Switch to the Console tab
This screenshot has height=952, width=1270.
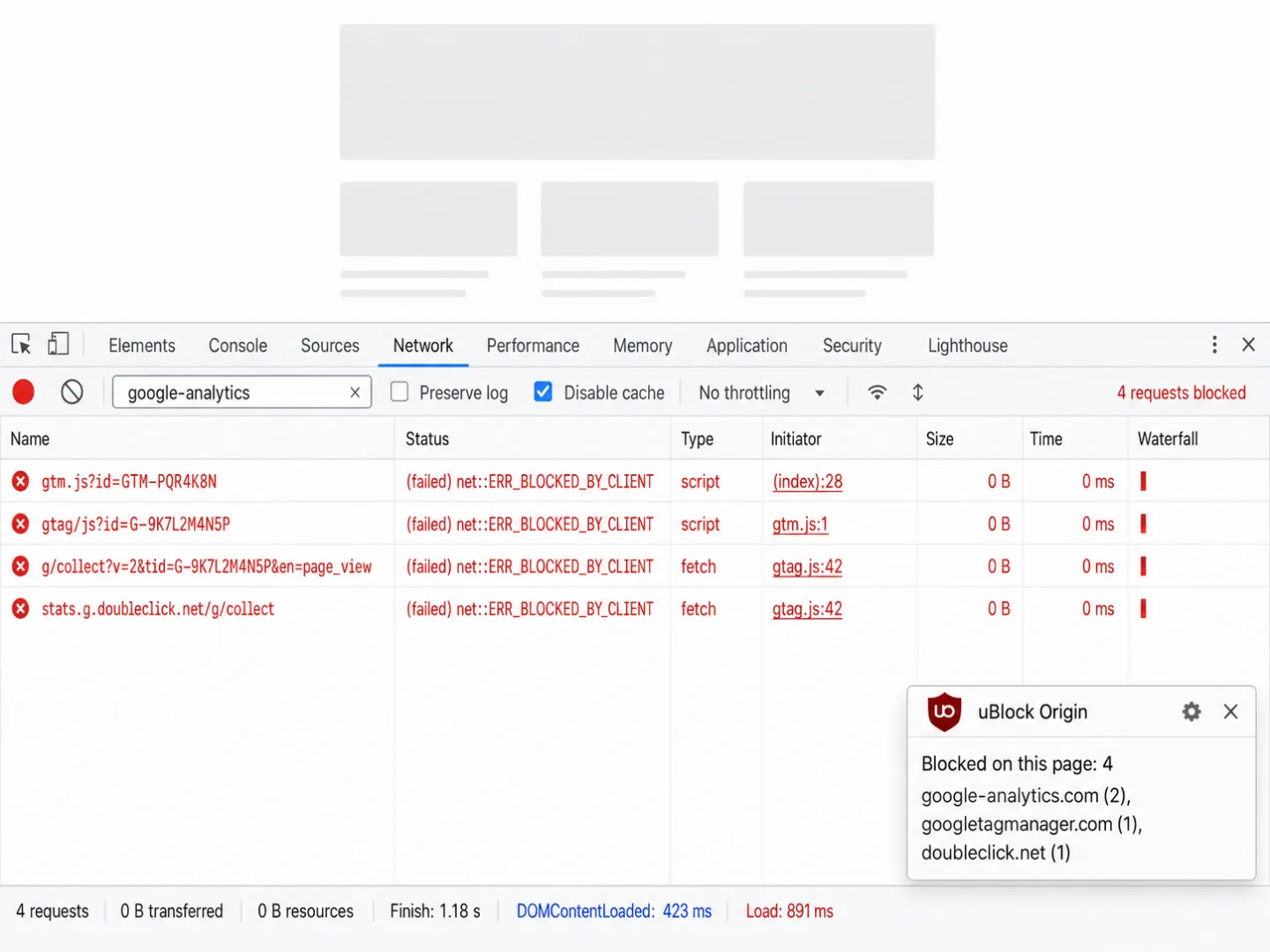[238, 346]
